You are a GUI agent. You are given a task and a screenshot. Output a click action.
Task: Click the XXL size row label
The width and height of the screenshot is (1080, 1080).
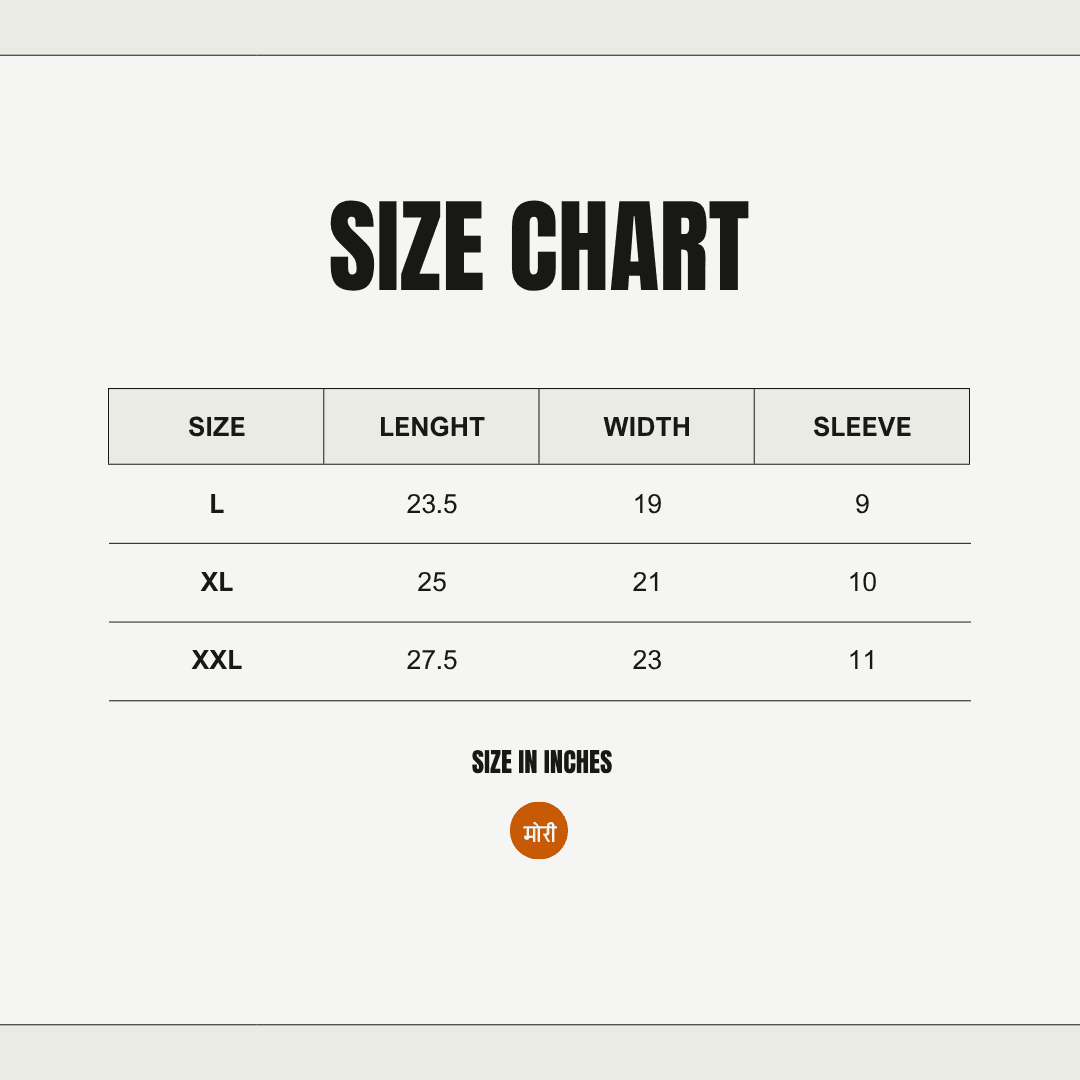point(216,660)
